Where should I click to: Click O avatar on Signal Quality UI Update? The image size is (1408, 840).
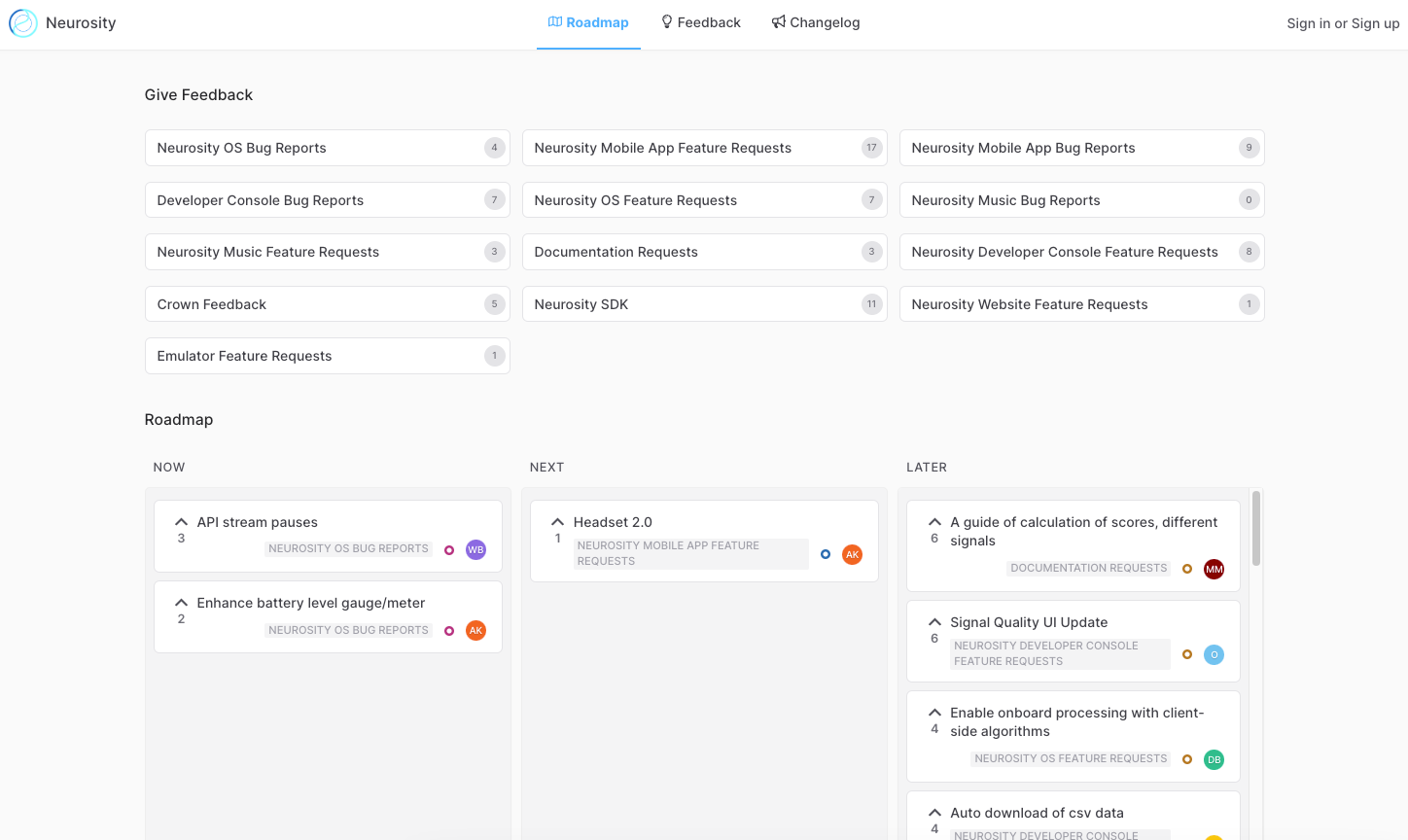click(1214, 654)
